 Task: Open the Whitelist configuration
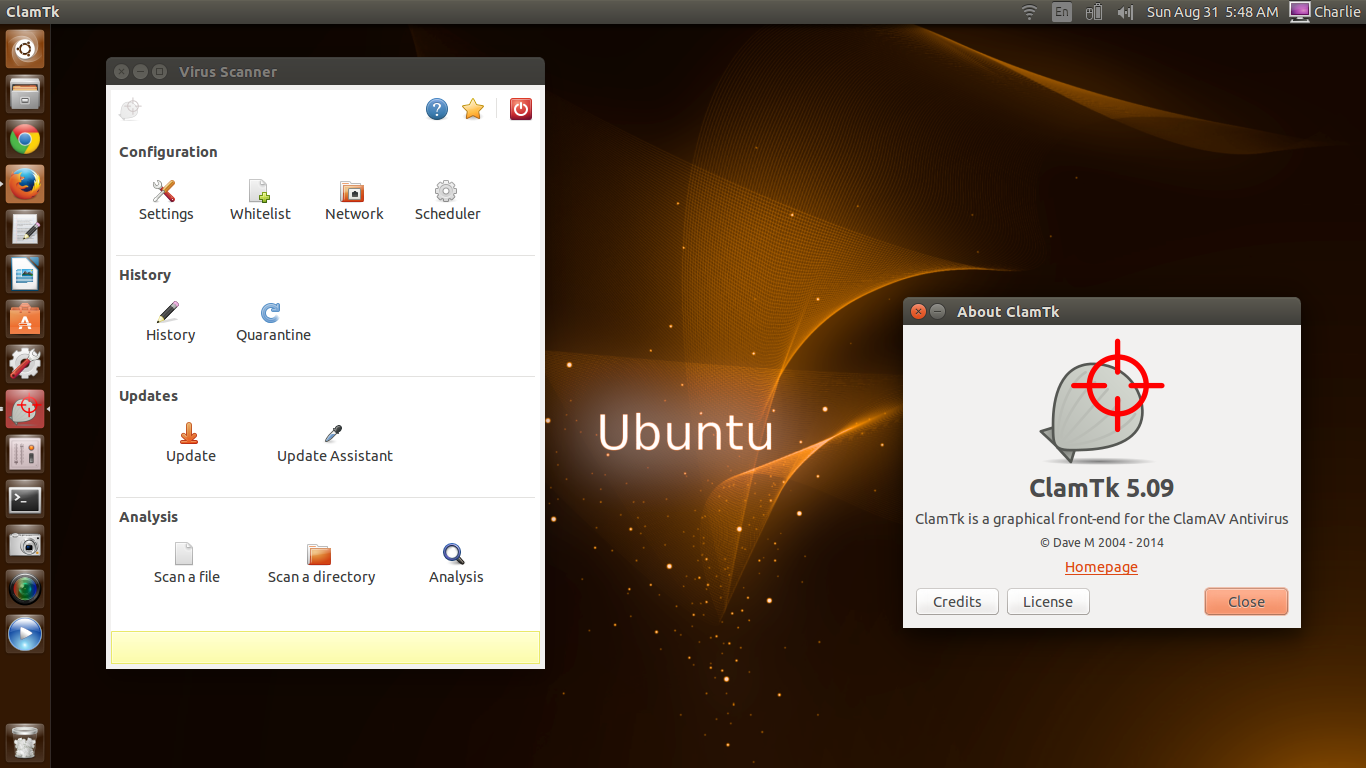(260, 201)
